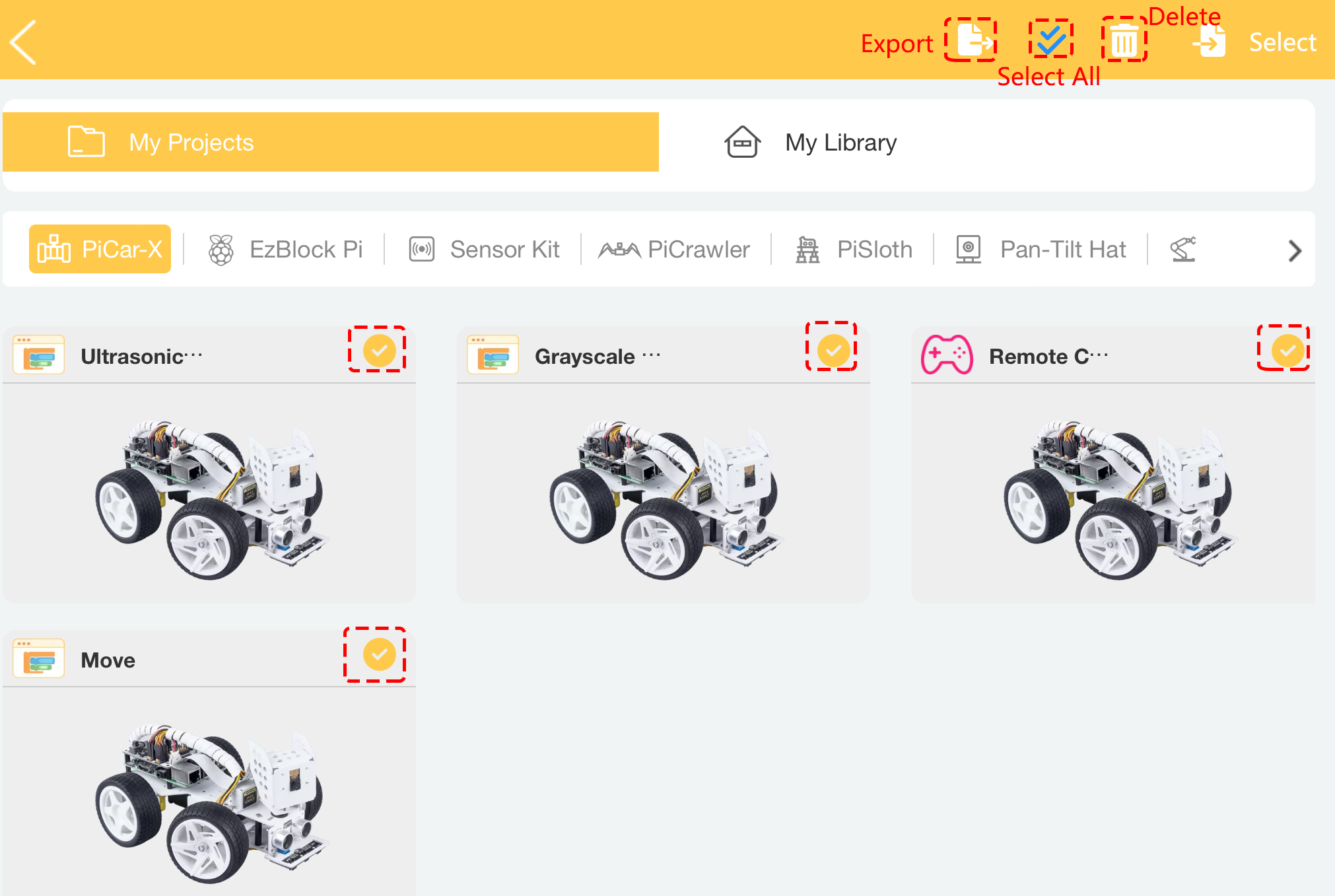Switch to the My Library tab

click(987, 143)
